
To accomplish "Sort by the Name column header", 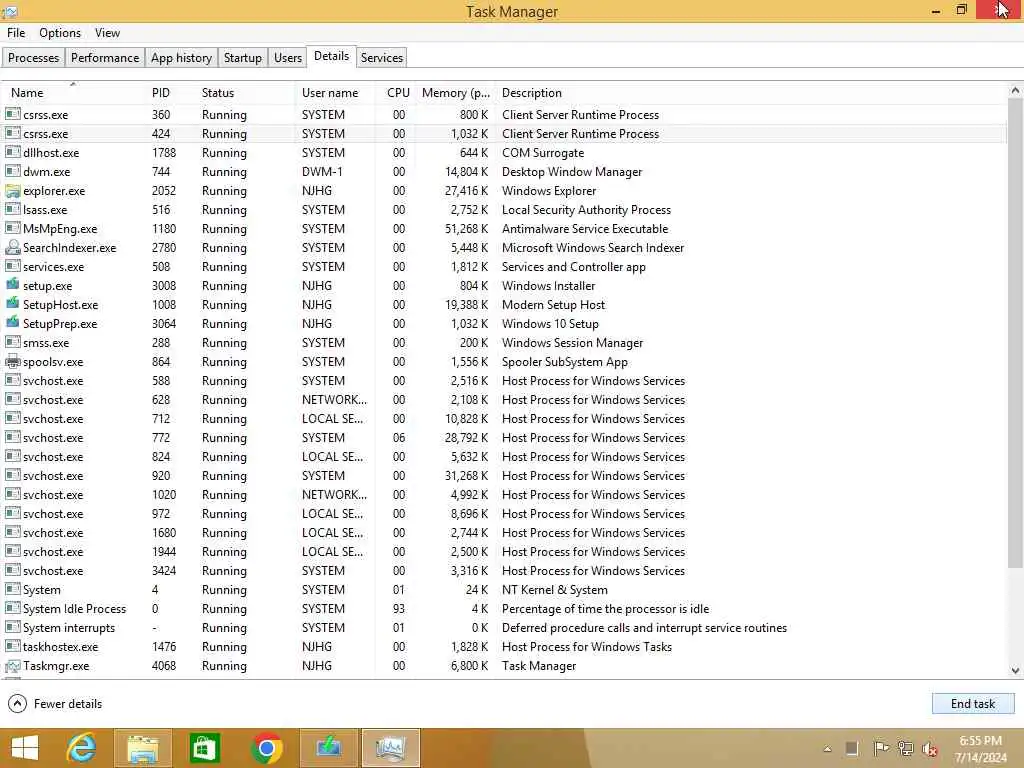I will 73,93.
